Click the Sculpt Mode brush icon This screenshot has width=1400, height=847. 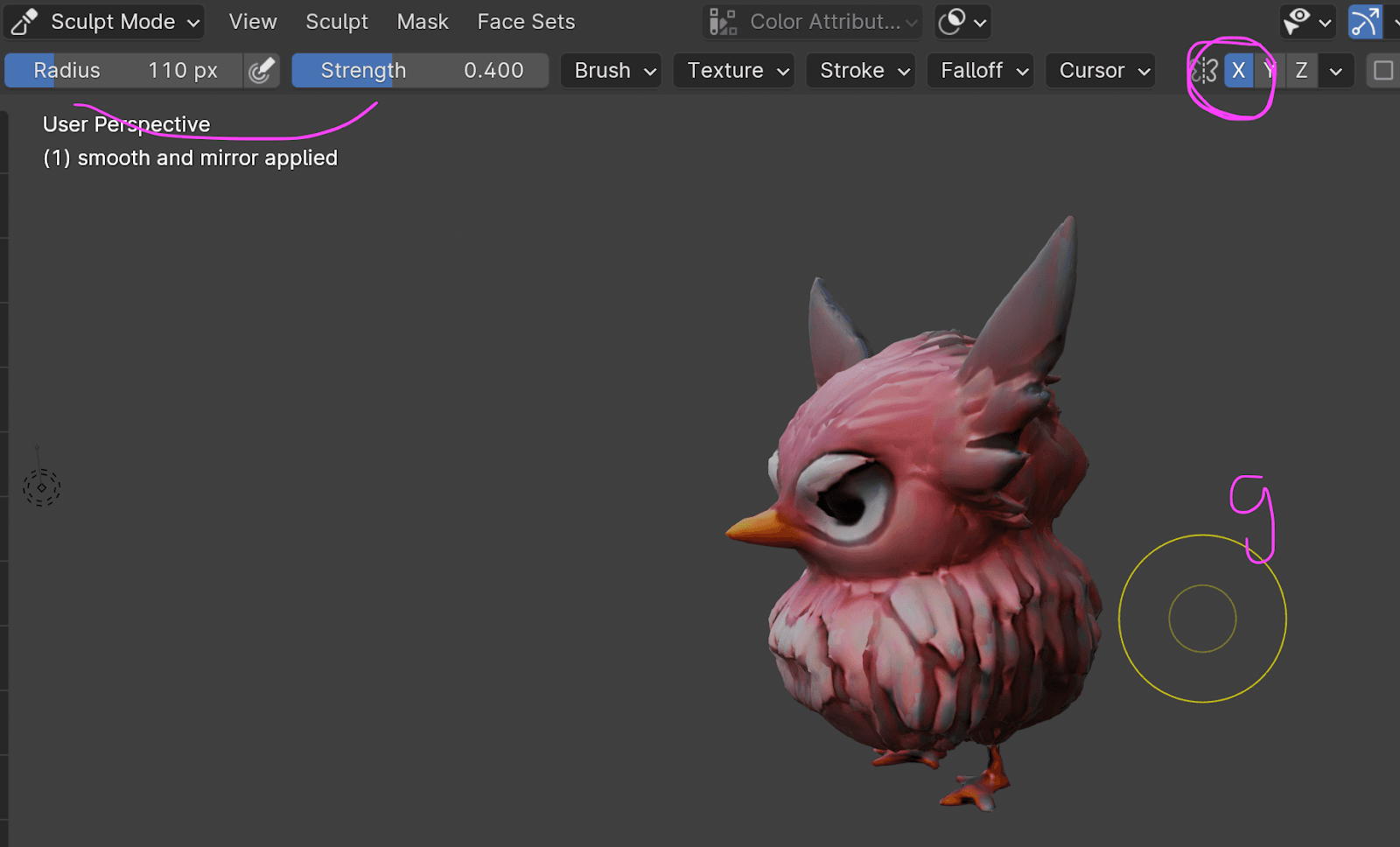24,22
